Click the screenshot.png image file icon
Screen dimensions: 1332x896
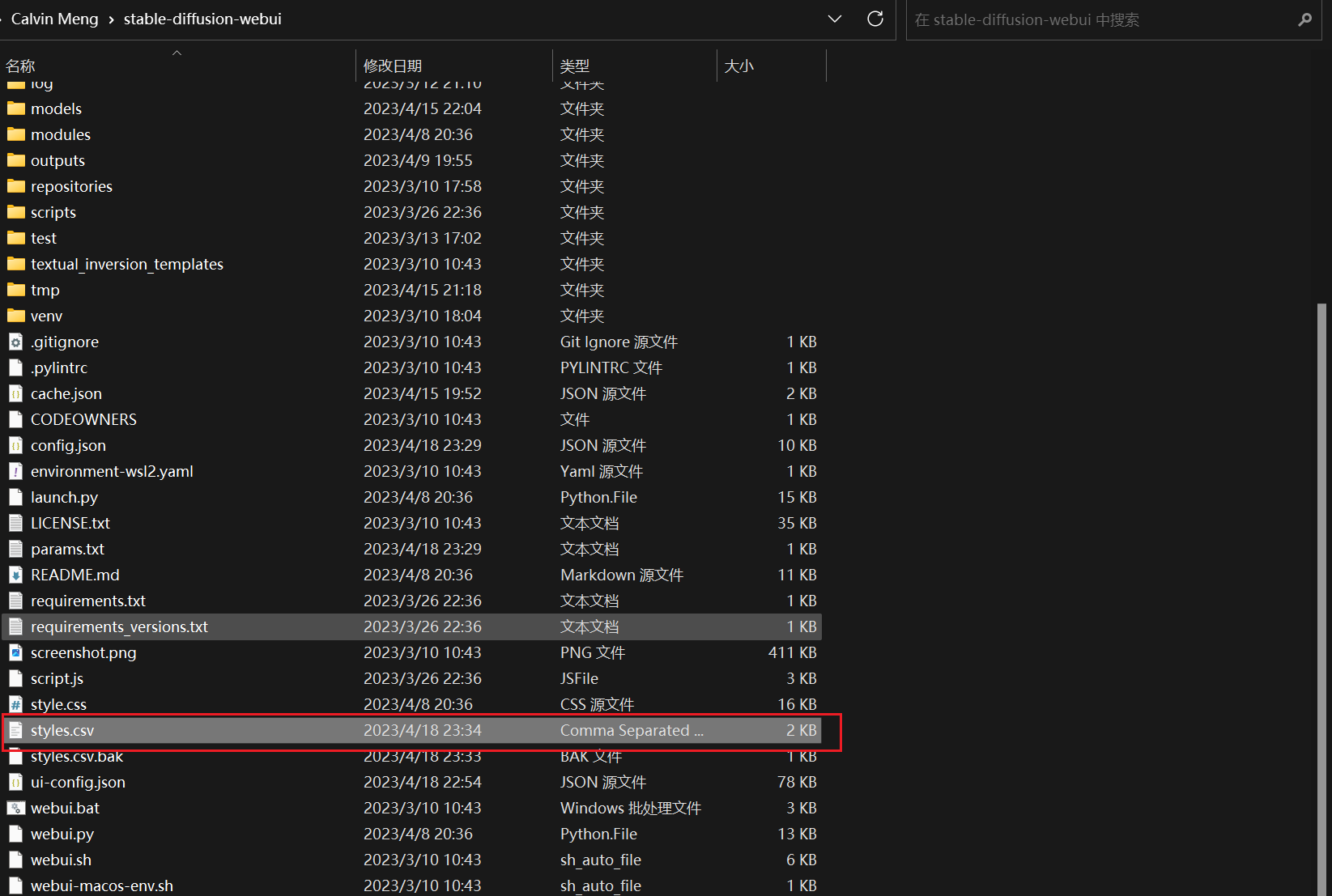point(16,652)
